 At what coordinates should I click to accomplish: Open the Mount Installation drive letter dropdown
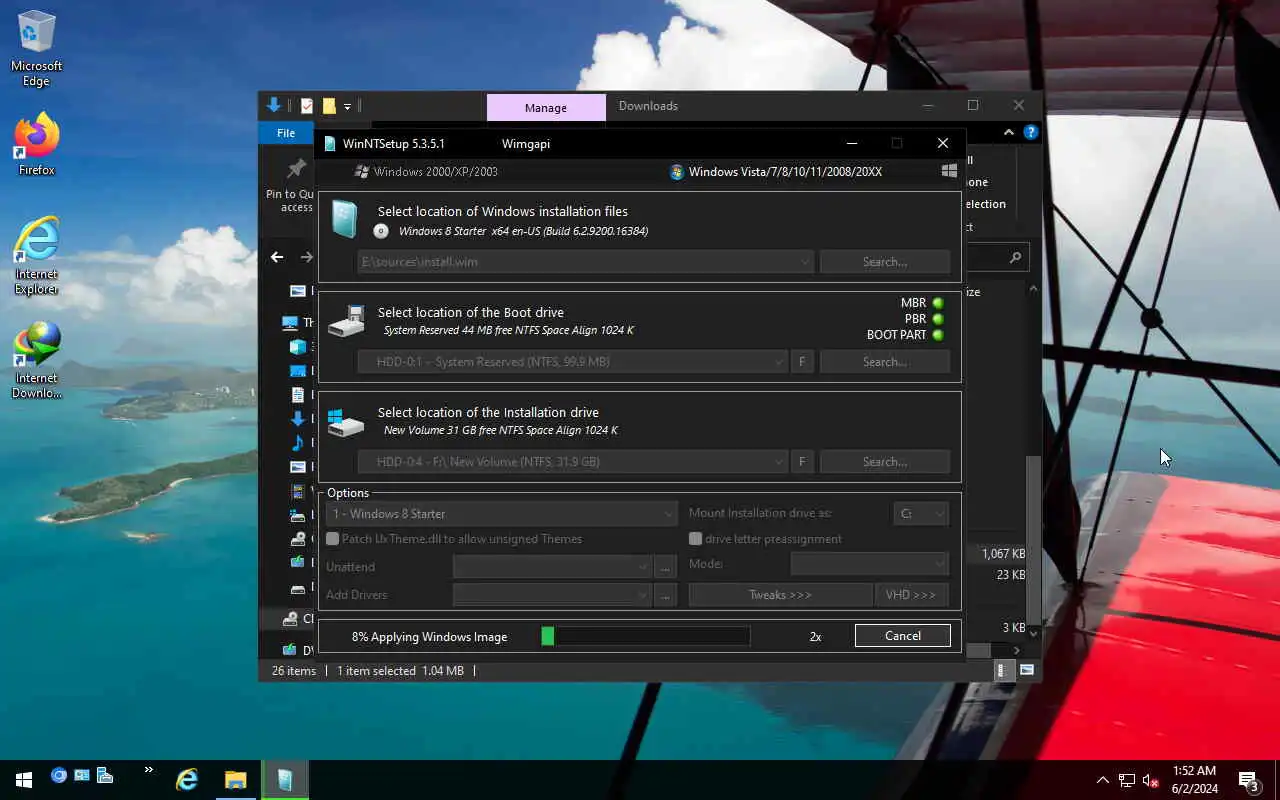pyautogui.click(x=939, y=514)
